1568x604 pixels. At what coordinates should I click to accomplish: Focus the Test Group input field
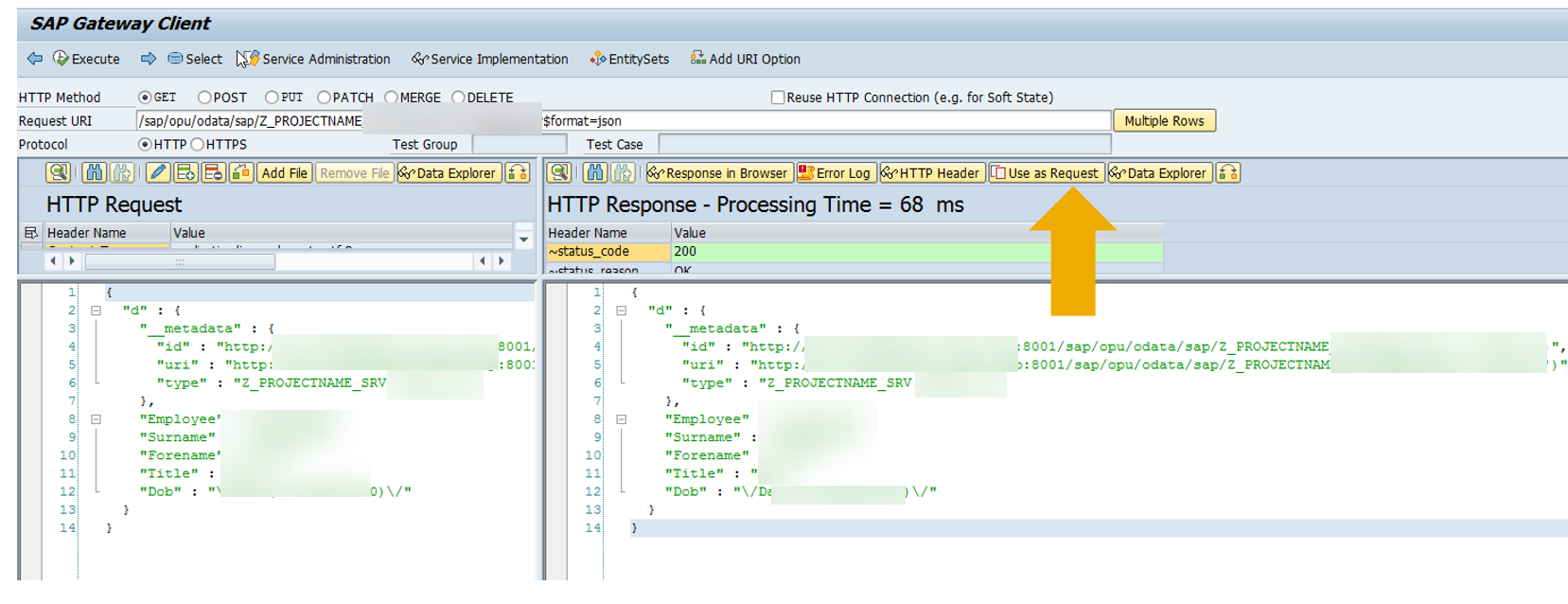click(x=520, y=145)
